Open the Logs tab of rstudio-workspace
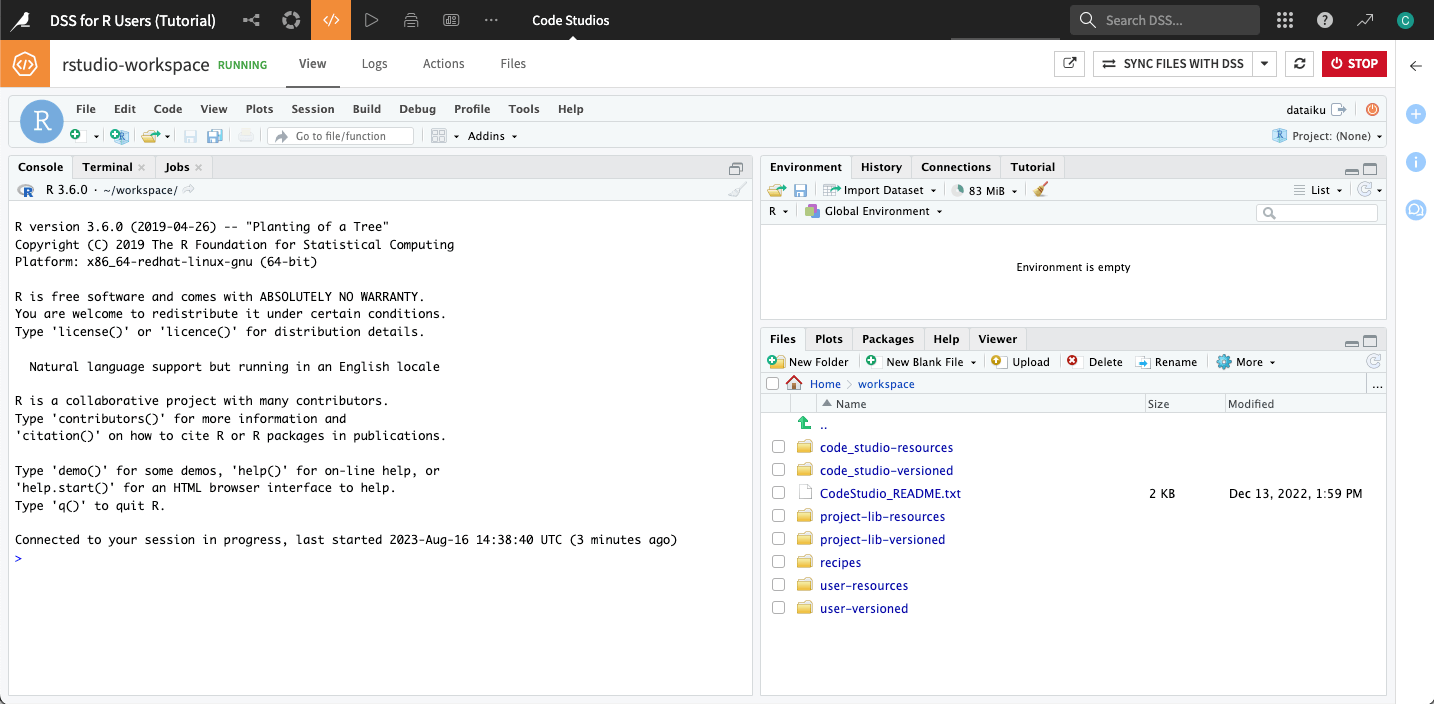 click(x=375, y=63)
